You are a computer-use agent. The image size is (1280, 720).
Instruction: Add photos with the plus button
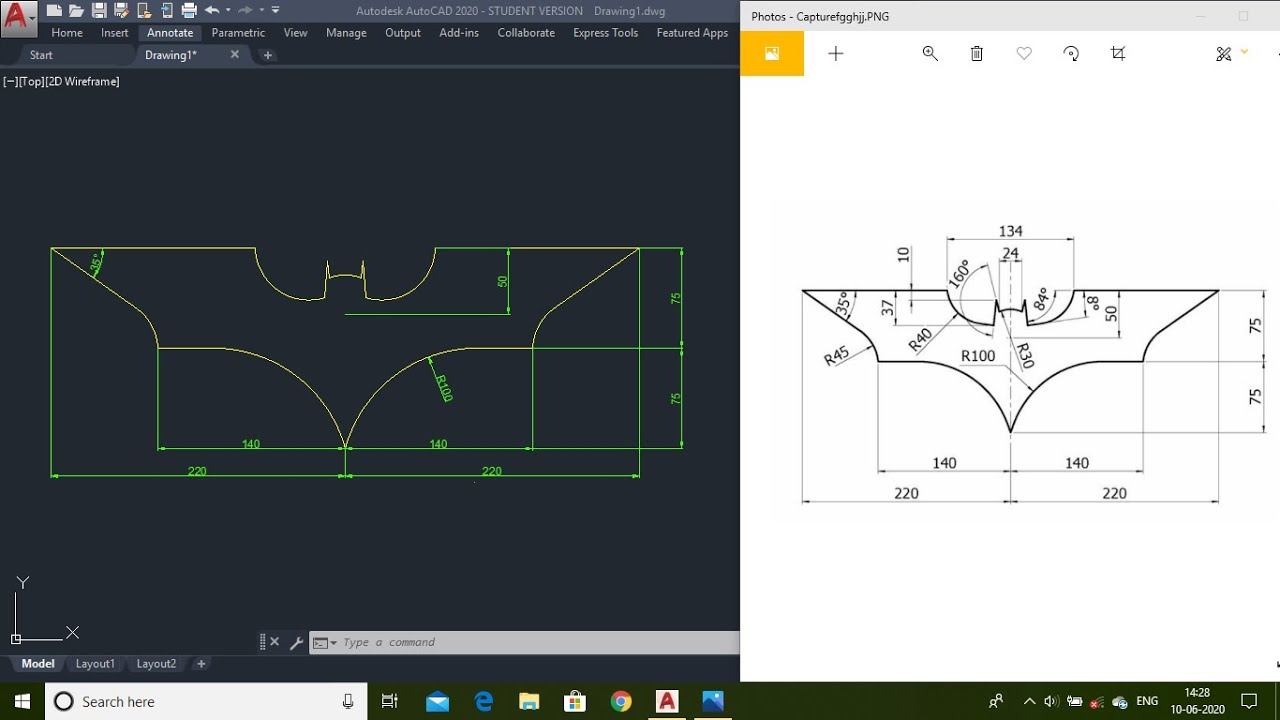click(836, 53)
